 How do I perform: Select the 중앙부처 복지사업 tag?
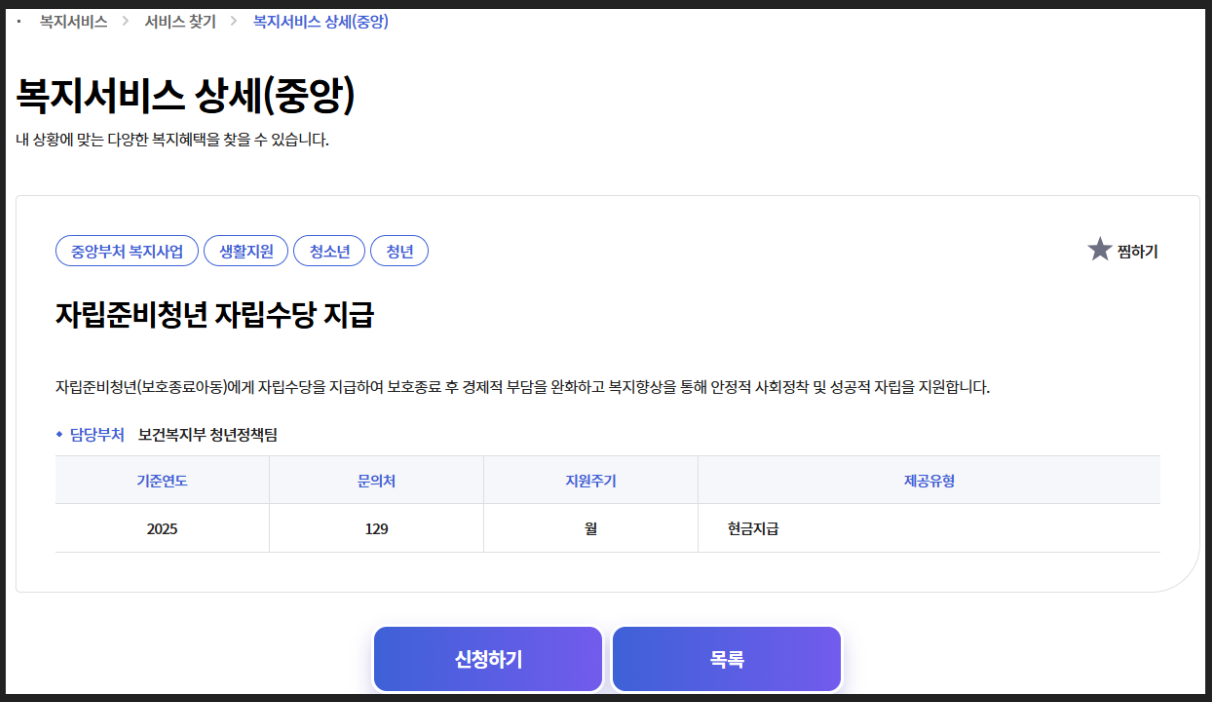coord(126,251)
